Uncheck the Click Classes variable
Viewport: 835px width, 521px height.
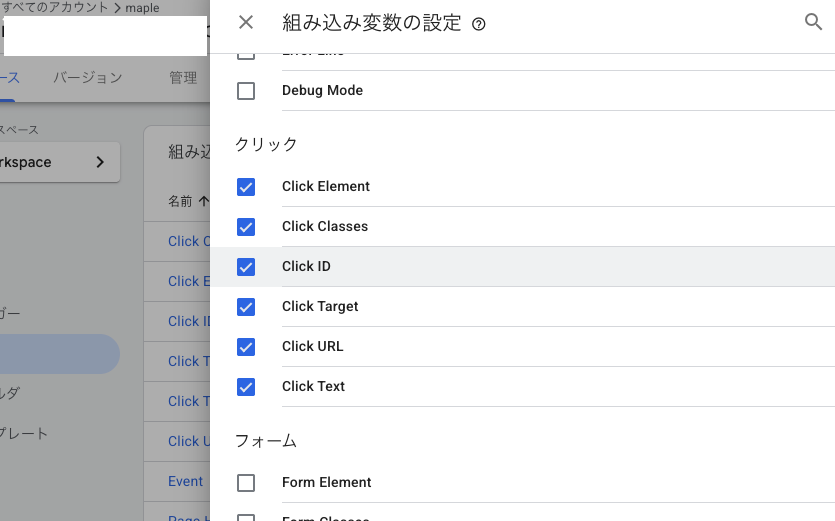tap(246, 227)
